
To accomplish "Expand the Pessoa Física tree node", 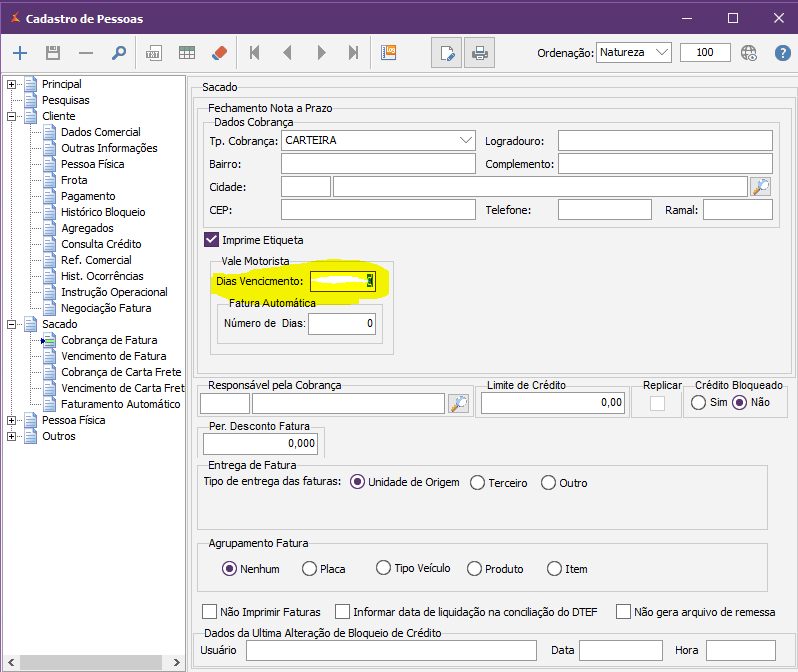I will pyautogui.click(x=12, y=420).
